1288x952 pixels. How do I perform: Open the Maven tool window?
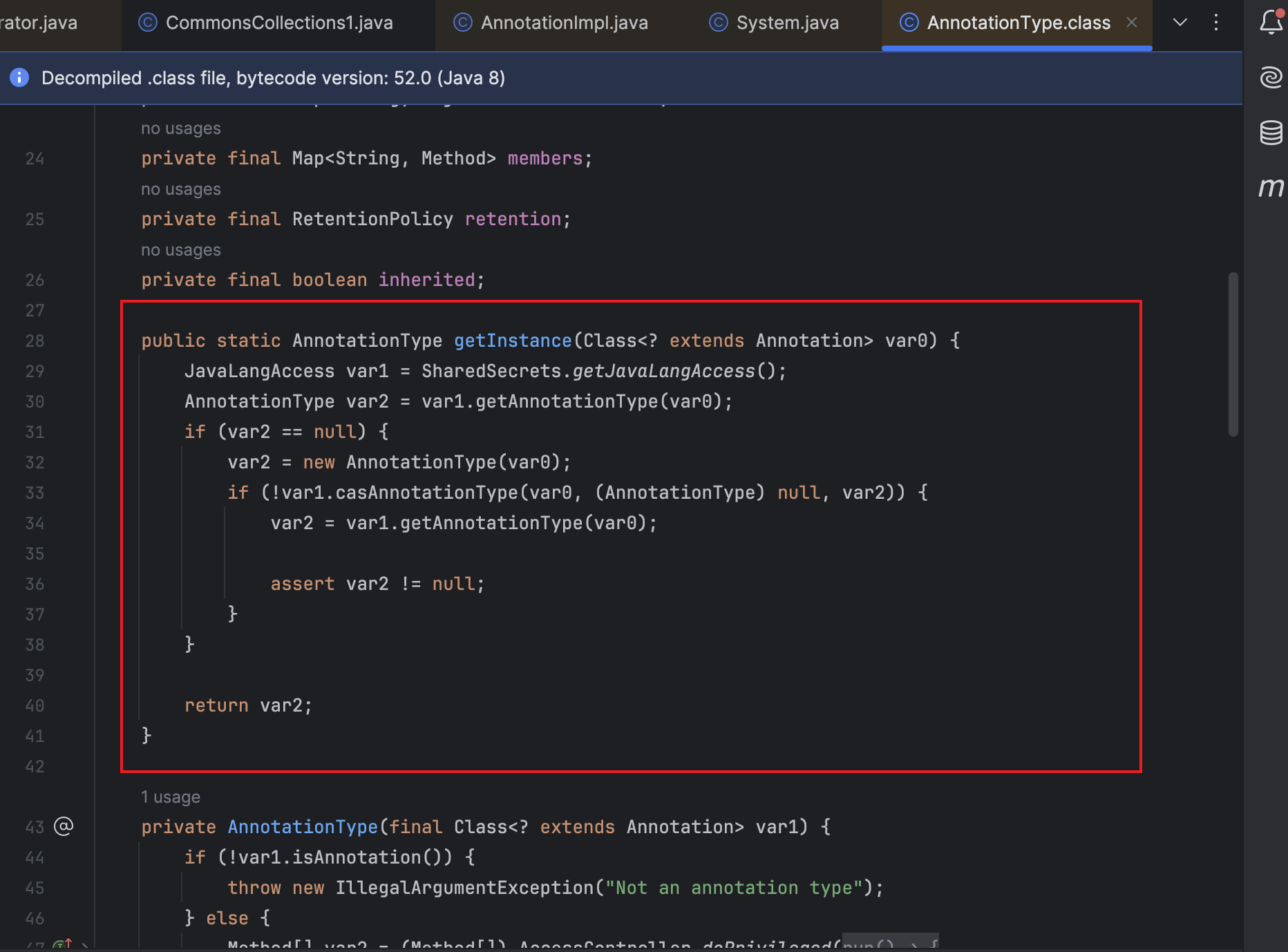(x=1271, y=187)
